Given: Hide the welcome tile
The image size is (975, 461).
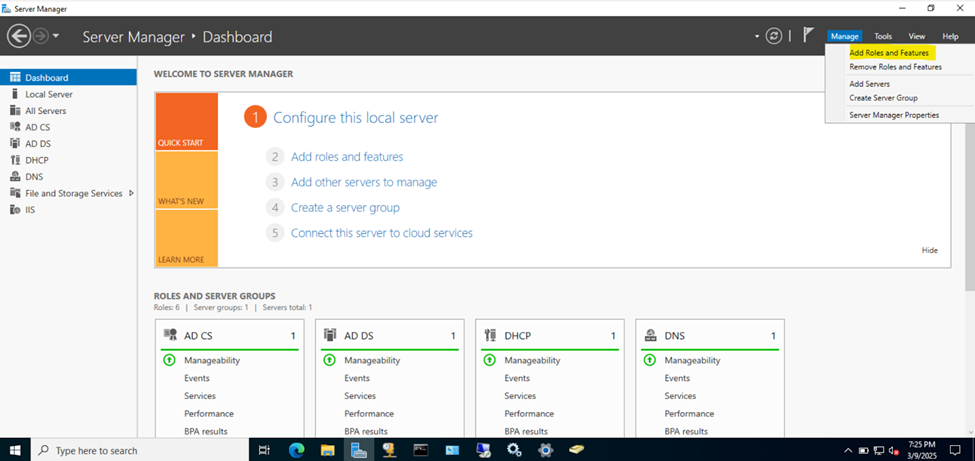Looking at the screenshot, I should click(x=930, y=250).
